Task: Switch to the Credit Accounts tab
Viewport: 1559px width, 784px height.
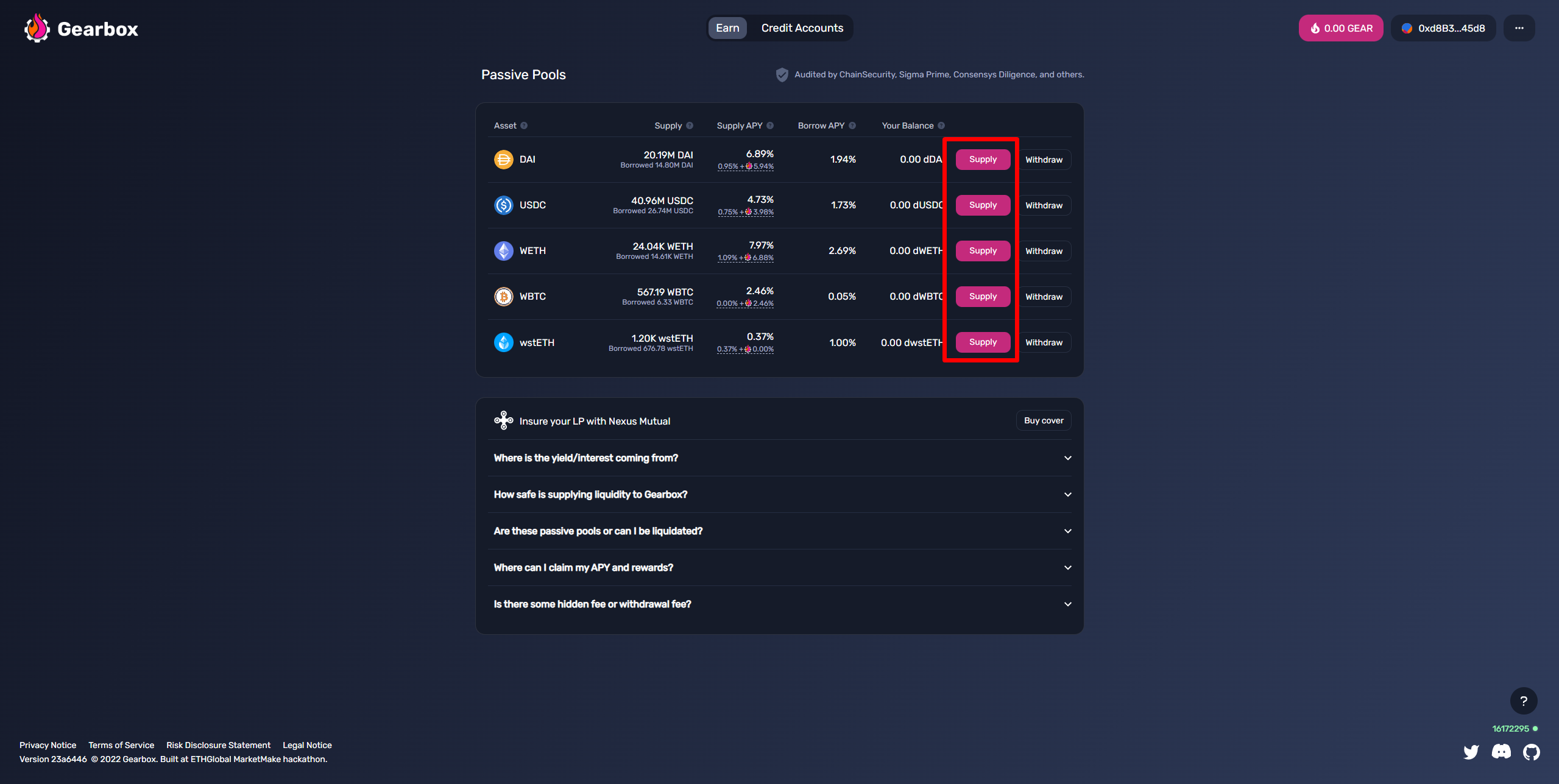Action: (x=802, y=28)
